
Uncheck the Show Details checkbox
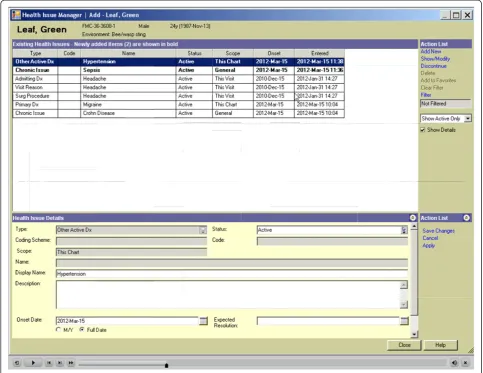tap(423, 130)
